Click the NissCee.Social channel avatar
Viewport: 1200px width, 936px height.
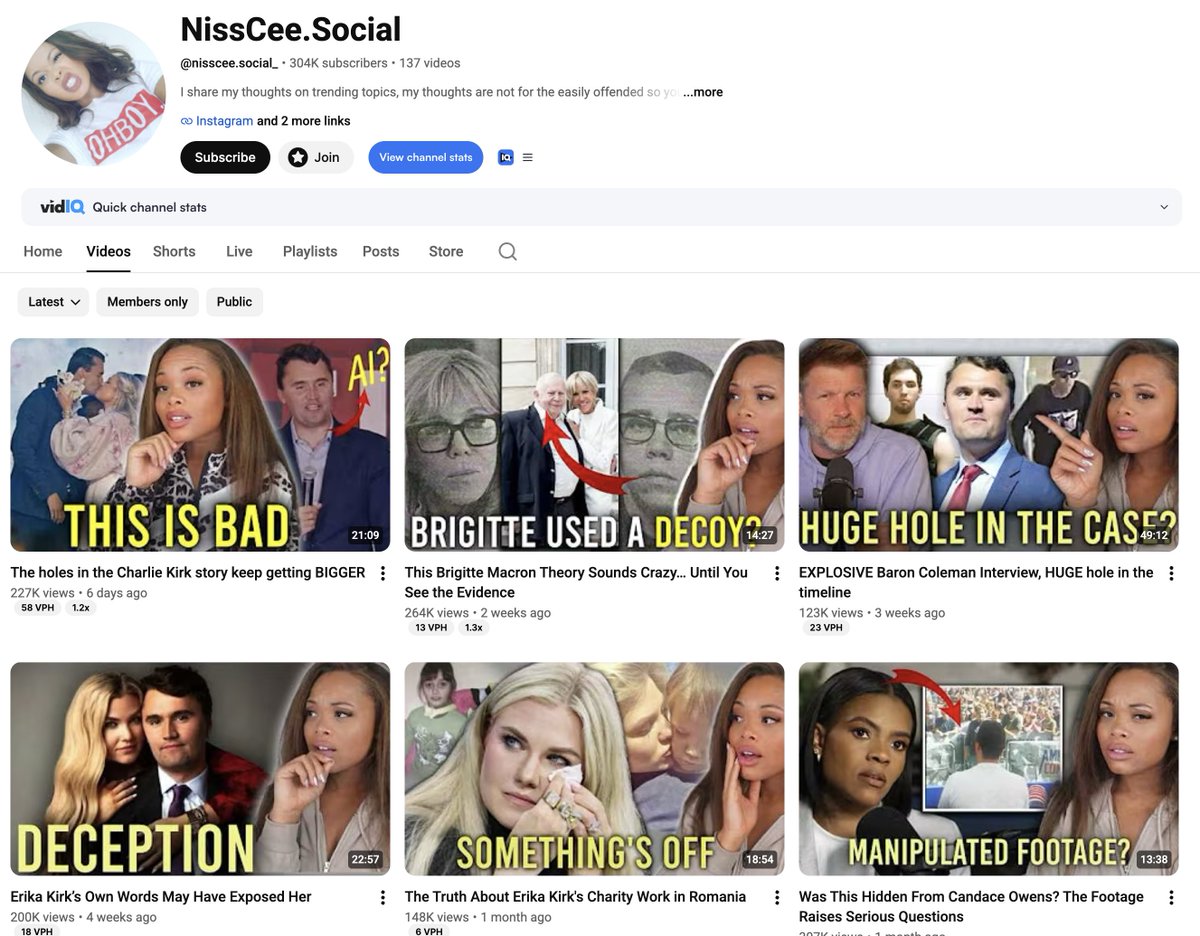[94, 94]
